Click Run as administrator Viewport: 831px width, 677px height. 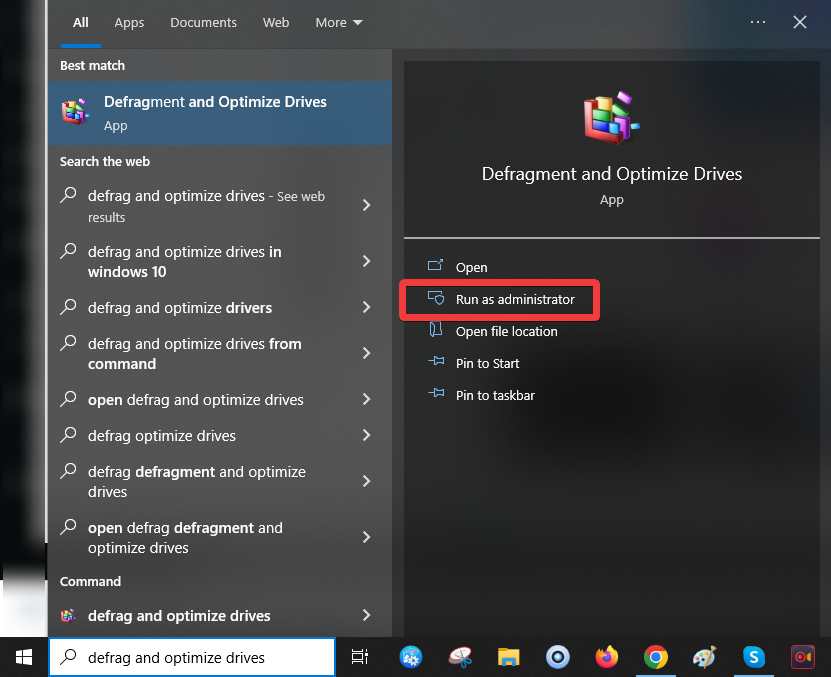pyautogui.click(x=515, y=300)
